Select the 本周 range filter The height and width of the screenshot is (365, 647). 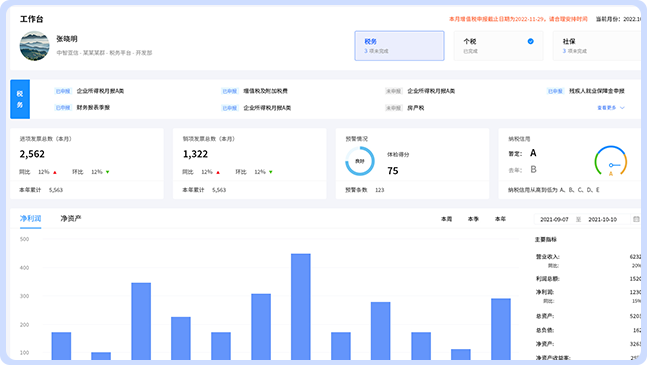tap(446, 219)
